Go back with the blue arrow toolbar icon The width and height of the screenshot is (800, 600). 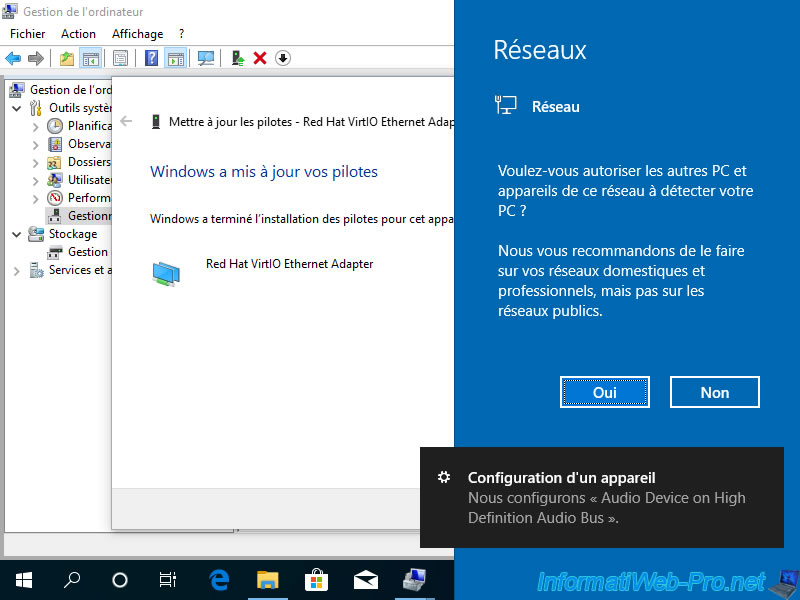click(x=13, y=58)
